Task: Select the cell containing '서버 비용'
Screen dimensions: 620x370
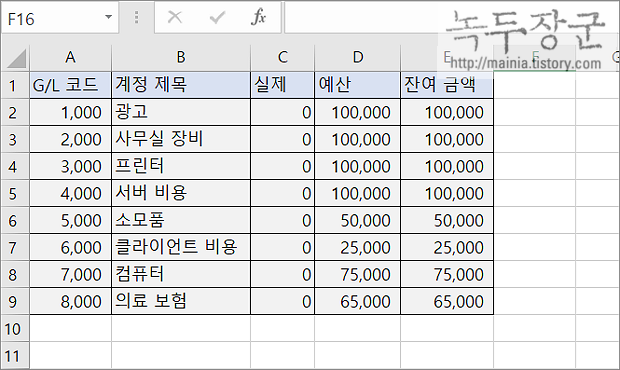Action: tap(181, 193)
